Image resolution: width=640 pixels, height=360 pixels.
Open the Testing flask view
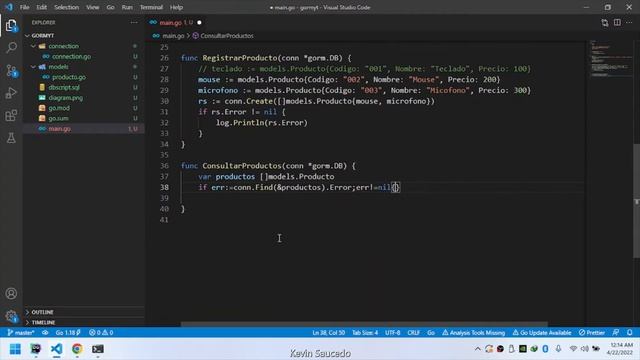click(11, 138)
